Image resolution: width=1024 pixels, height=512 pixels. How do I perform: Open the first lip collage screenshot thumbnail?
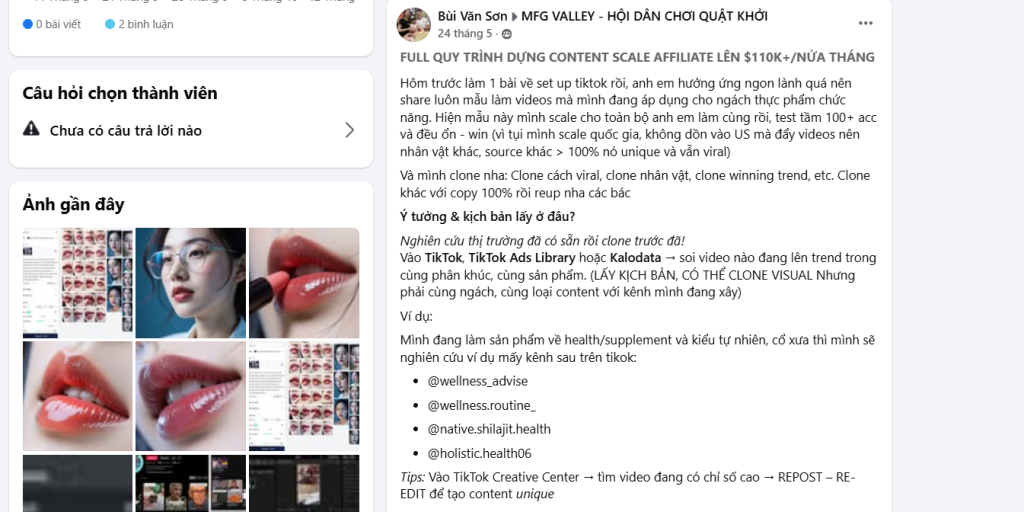pos(78,283)
